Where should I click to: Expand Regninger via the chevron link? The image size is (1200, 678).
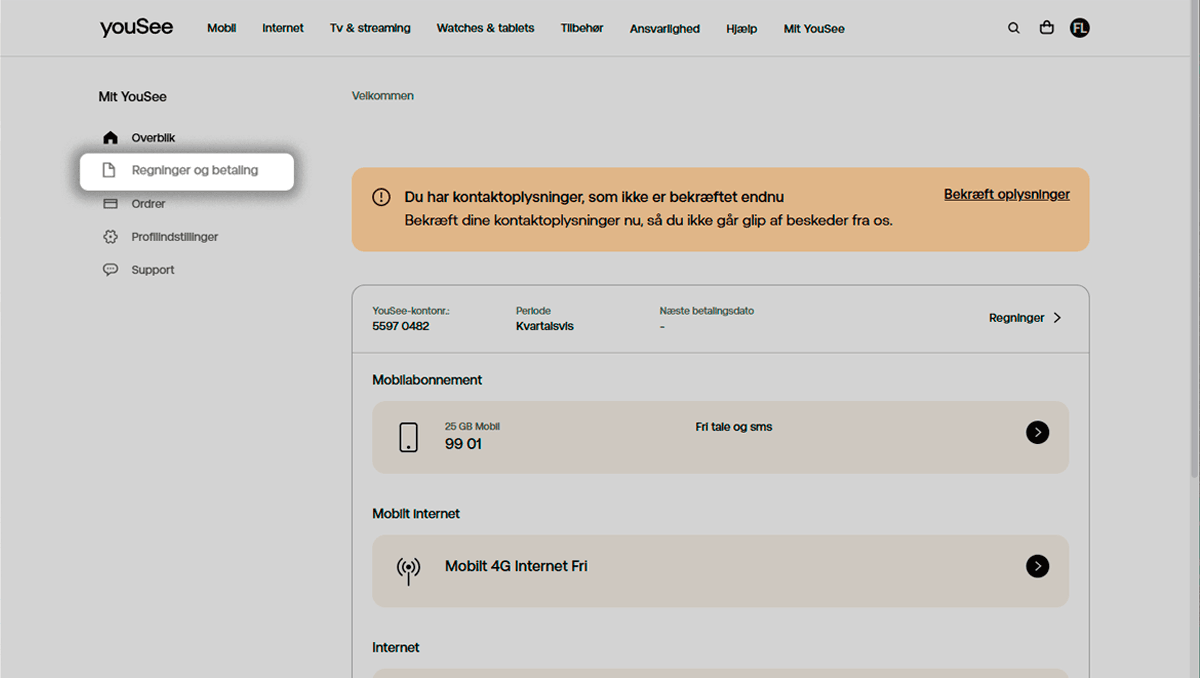tap(1025, 318)
